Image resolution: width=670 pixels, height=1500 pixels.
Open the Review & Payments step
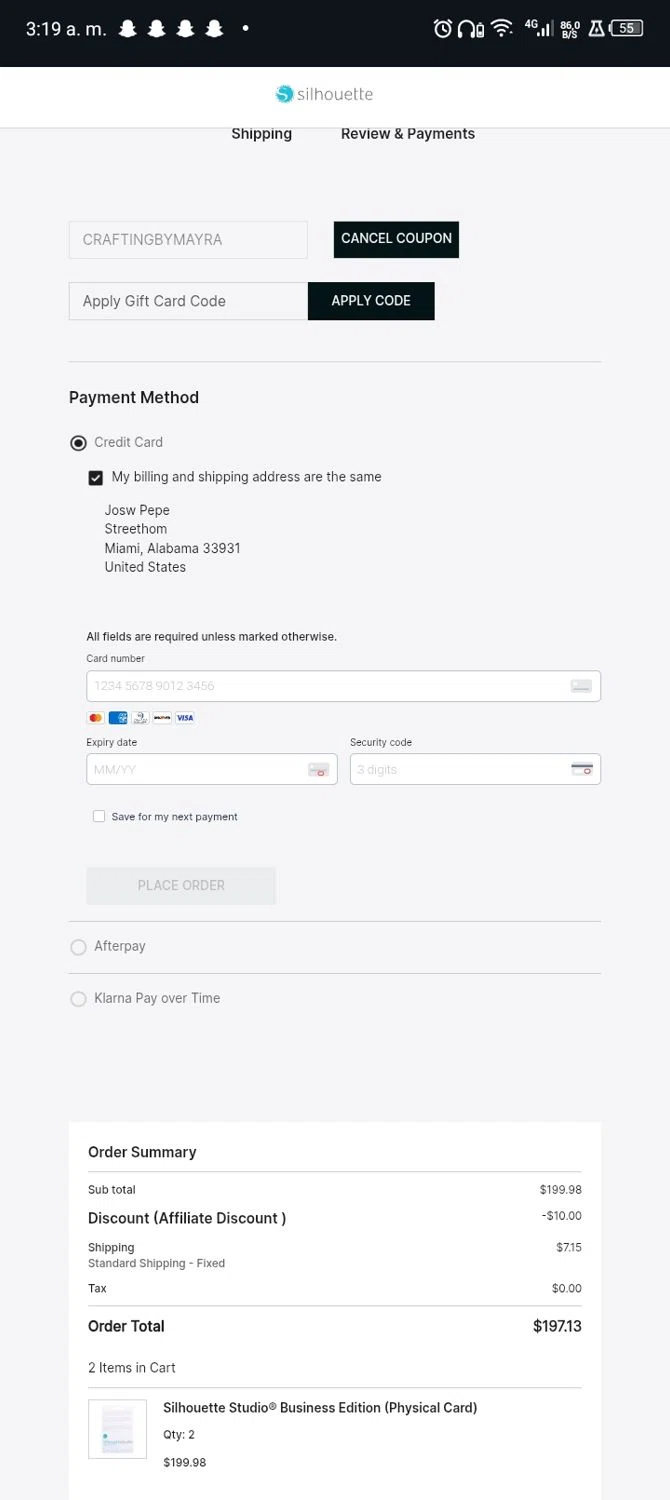pyautogui.click(x=408, y=134)
